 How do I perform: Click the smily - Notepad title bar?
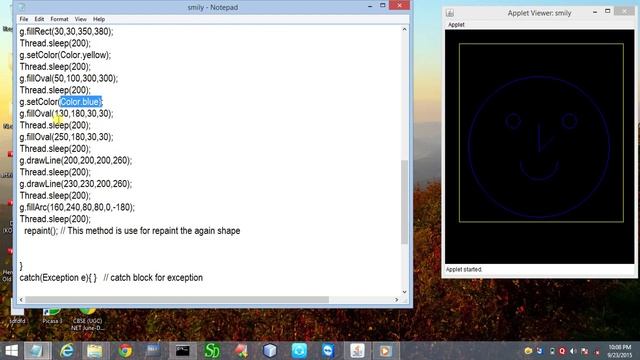(212, 7)
